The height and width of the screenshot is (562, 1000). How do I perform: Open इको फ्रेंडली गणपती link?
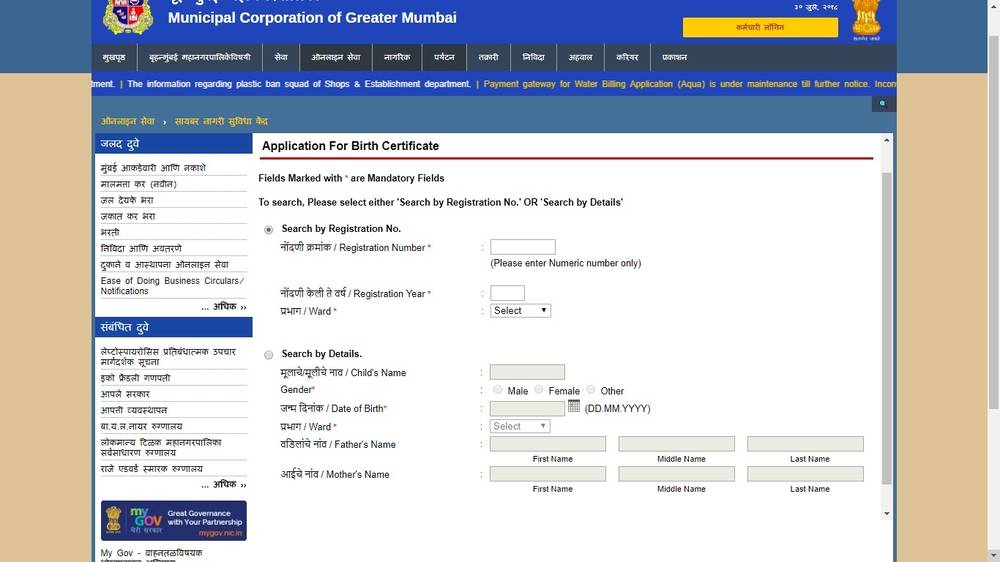click(135, 378)
